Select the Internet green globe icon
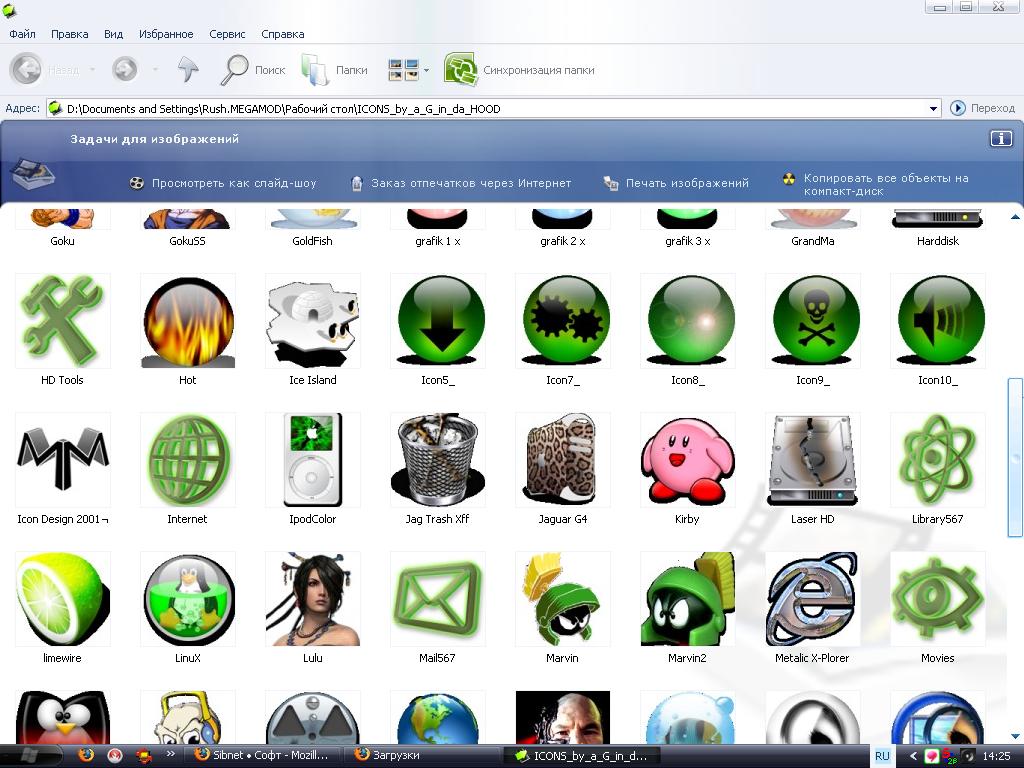The image size is (1024, 768). tap(188, 460)
